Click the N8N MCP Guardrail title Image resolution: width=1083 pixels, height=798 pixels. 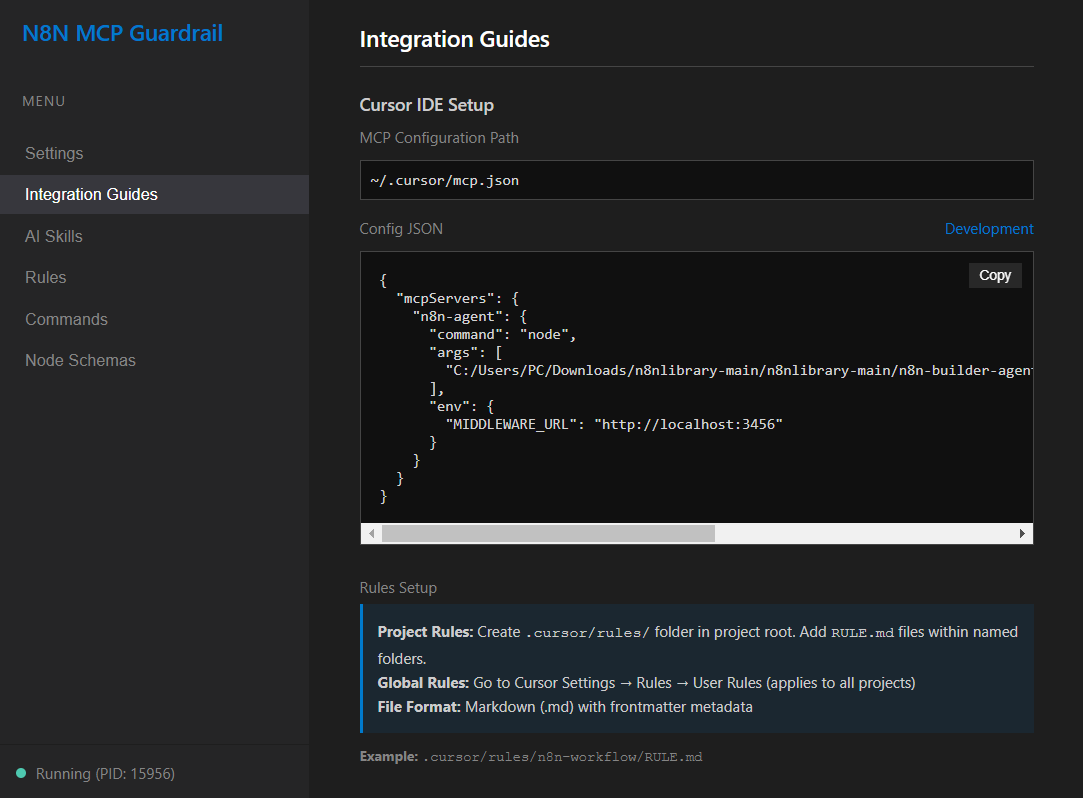(122, 33)
